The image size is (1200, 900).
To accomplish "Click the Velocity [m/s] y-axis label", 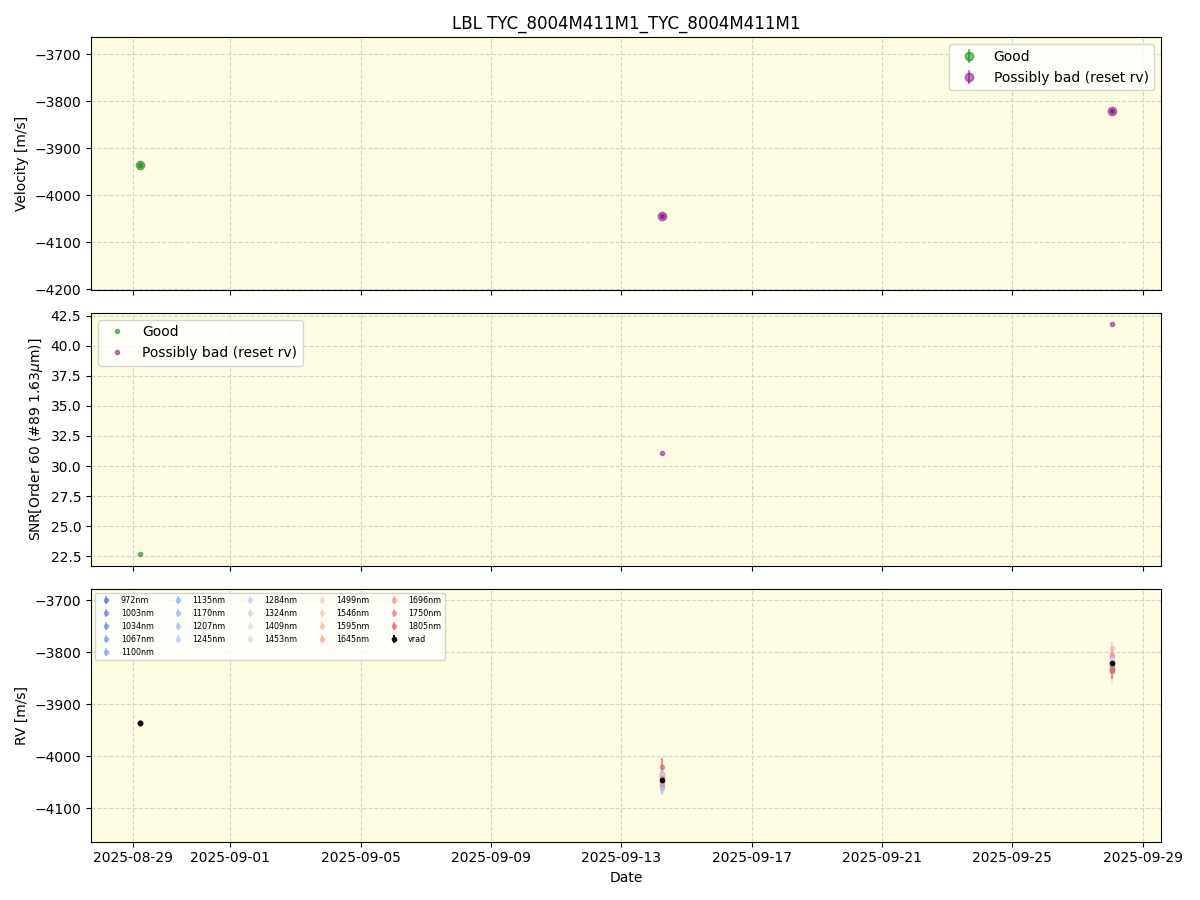I will point(21,164).
